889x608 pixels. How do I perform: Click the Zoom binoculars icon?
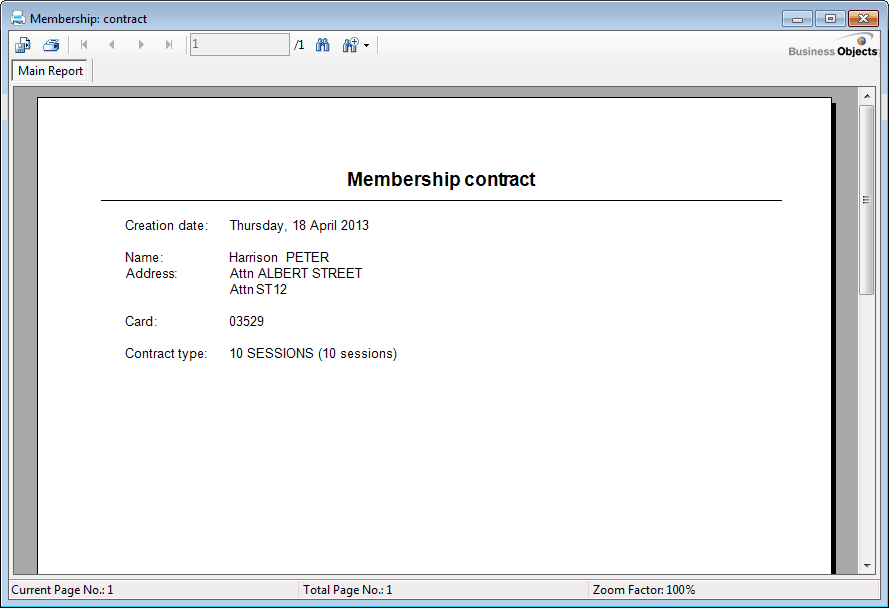coord(350,45)
